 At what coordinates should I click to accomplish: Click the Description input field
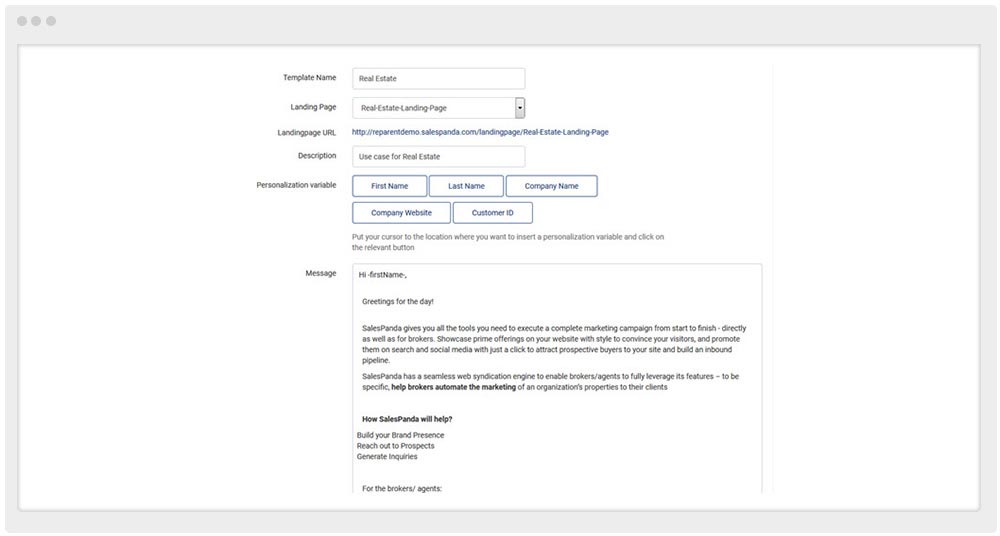click(439, 156)
